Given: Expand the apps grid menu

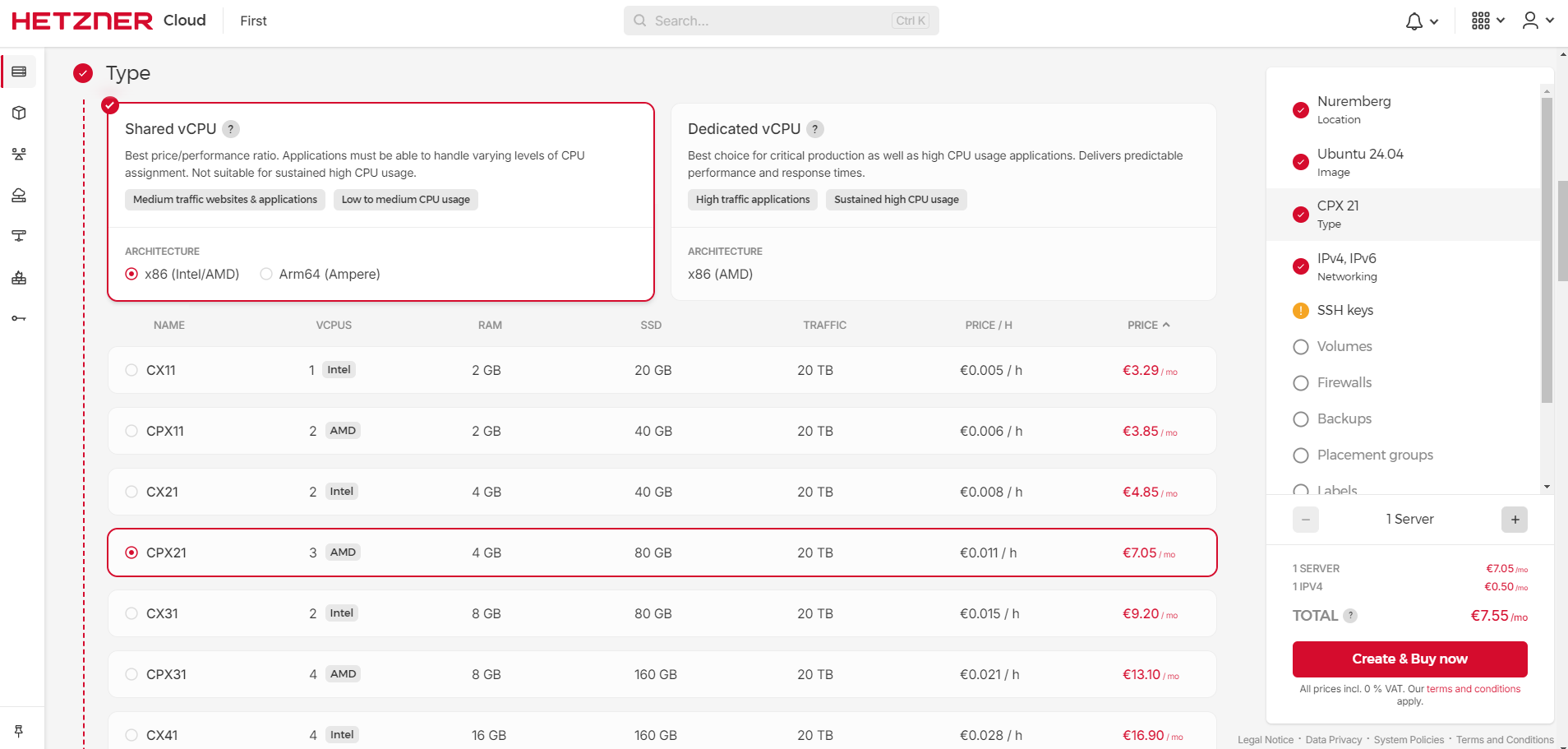Looking at the screenshot, I should point(1487,21).
